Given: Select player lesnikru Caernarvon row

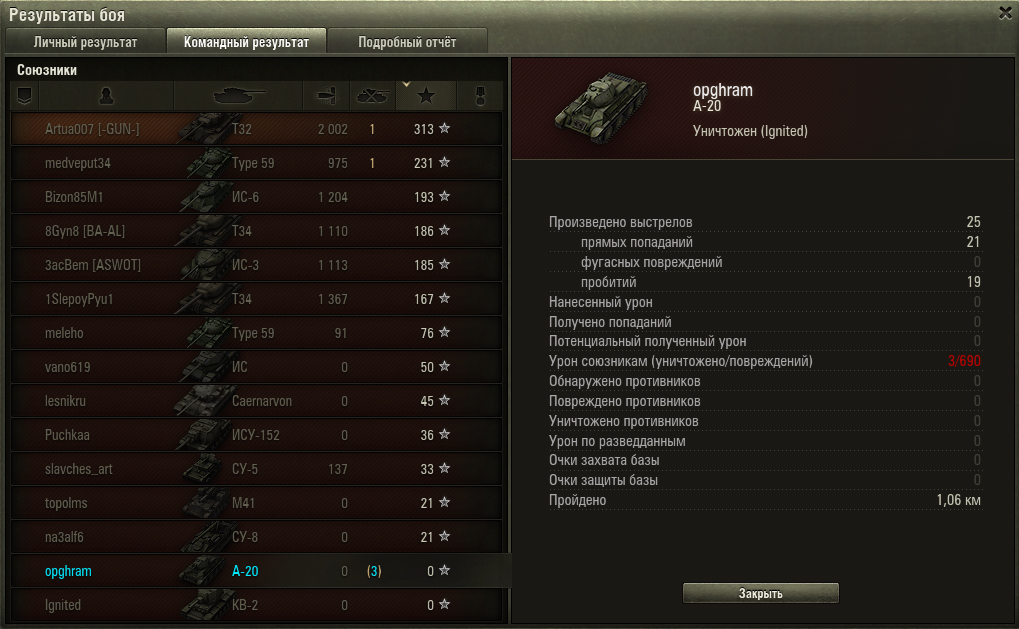Looking at the screenshot, I should [257, 401].
